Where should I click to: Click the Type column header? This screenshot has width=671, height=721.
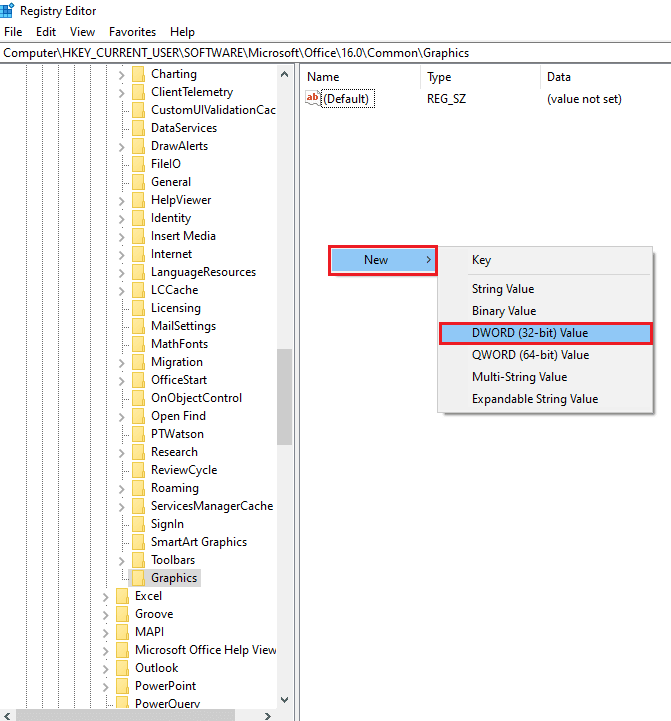pyautogui.click(x=481, y=77)
